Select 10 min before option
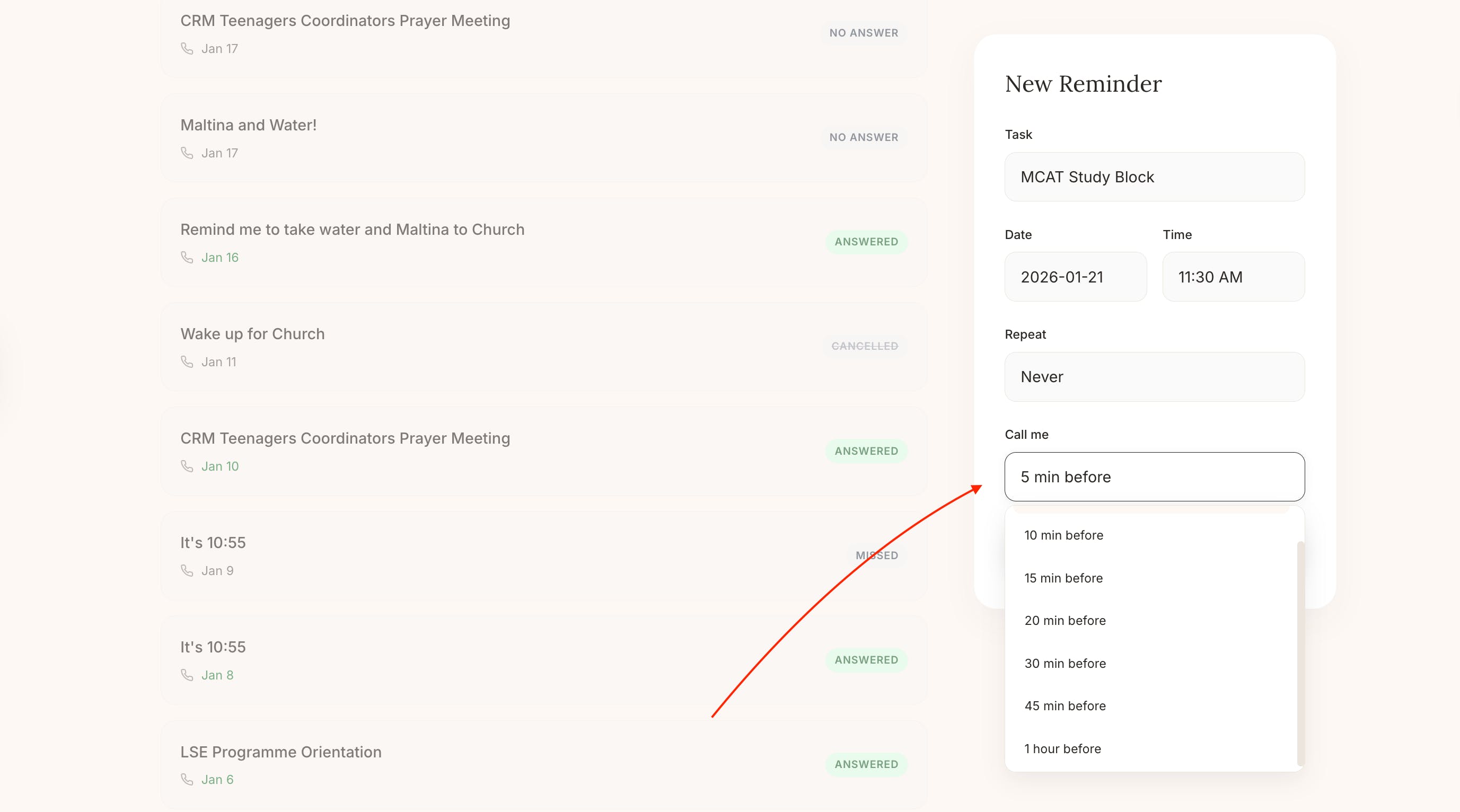Image resolution: width=1460 pixels, height=812 pixels. pyautogui.click(x=1063, y=535)
